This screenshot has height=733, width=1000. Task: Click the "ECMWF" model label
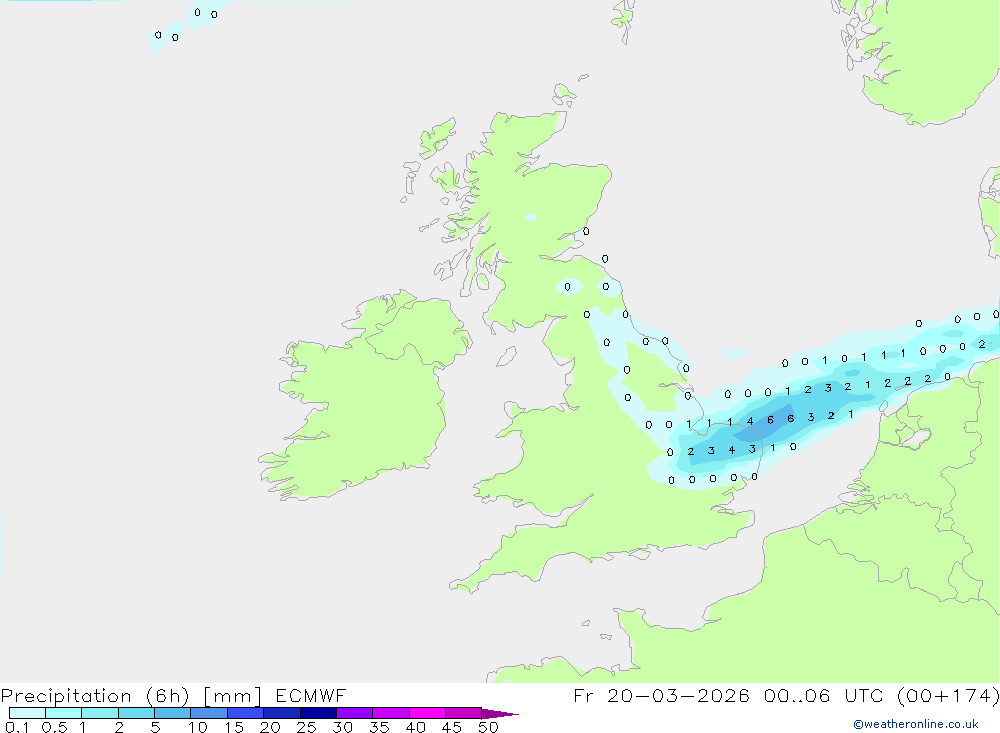click(311, 695)
